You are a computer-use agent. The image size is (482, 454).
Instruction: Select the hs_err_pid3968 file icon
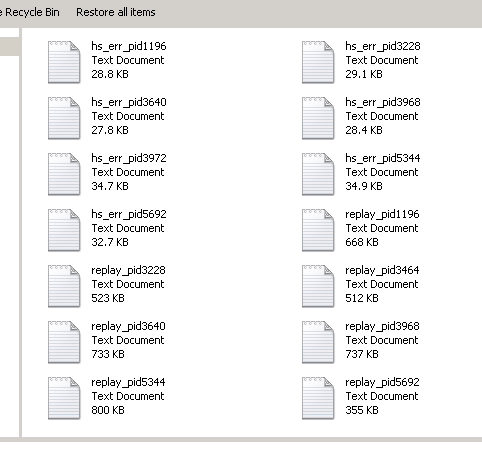pos(318,118)
